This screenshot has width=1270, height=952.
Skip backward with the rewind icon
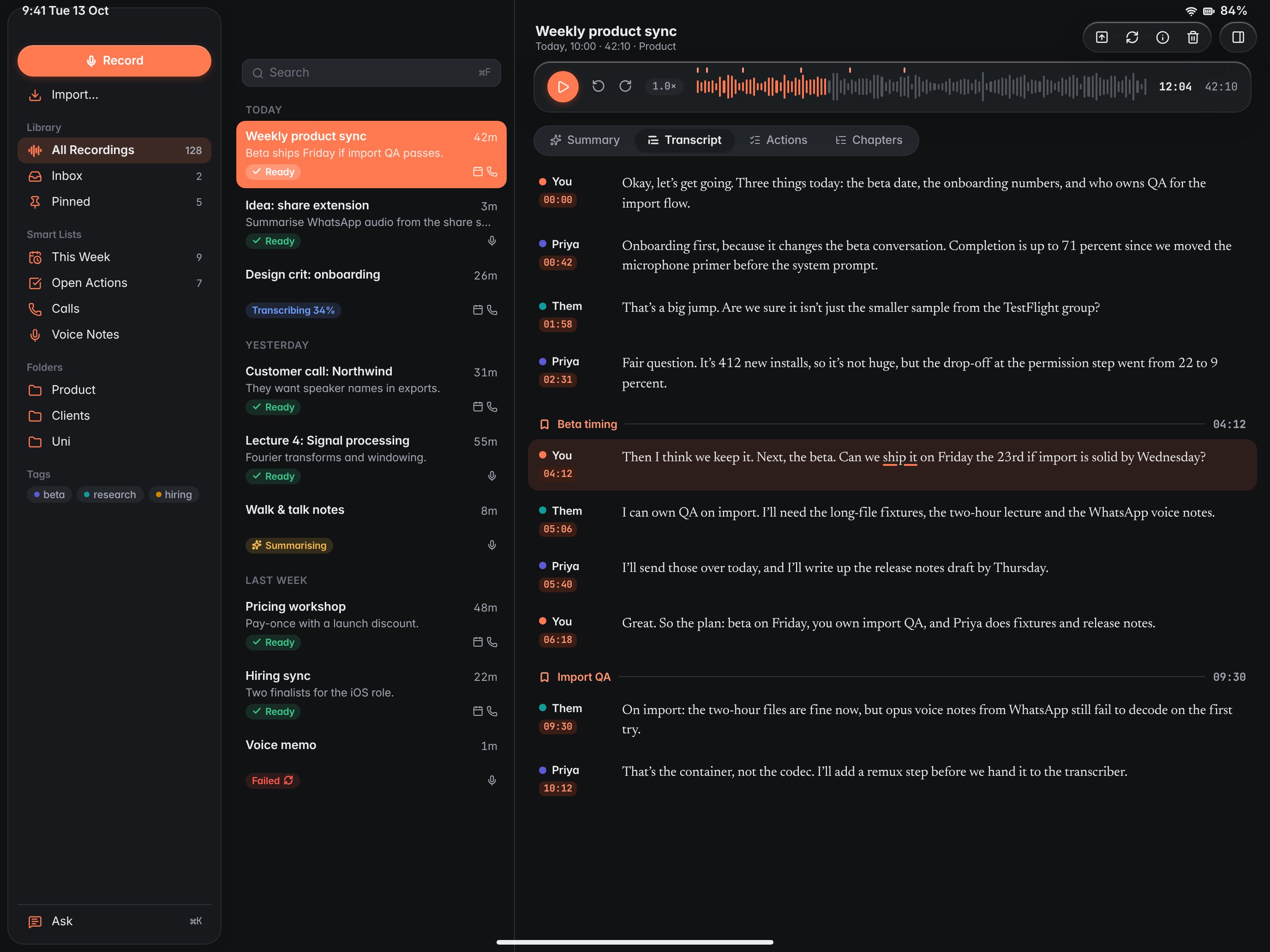(598, 86)
